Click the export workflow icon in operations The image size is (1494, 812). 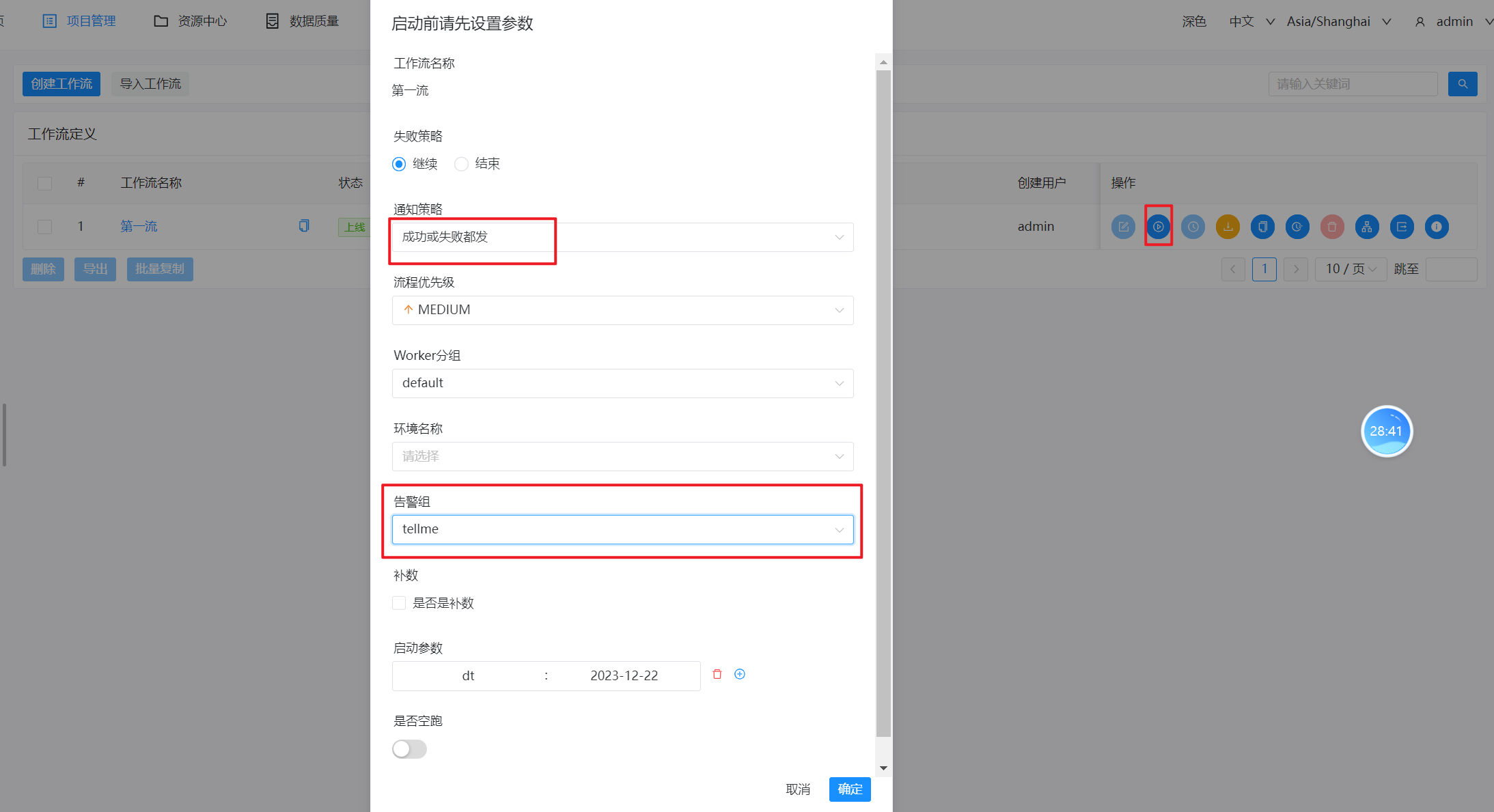pyautogui.click(x=1401, y=227)
